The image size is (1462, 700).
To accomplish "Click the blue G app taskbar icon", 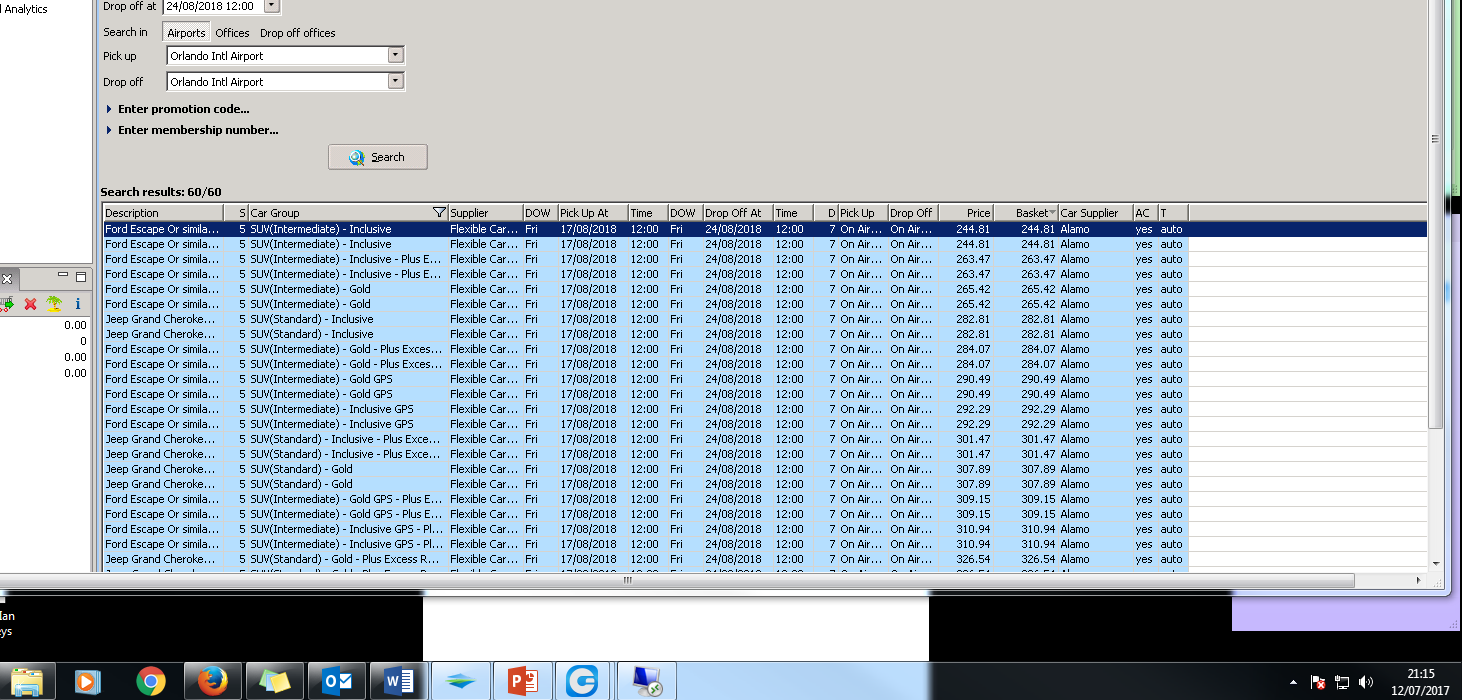I will [x=582, y=682].
